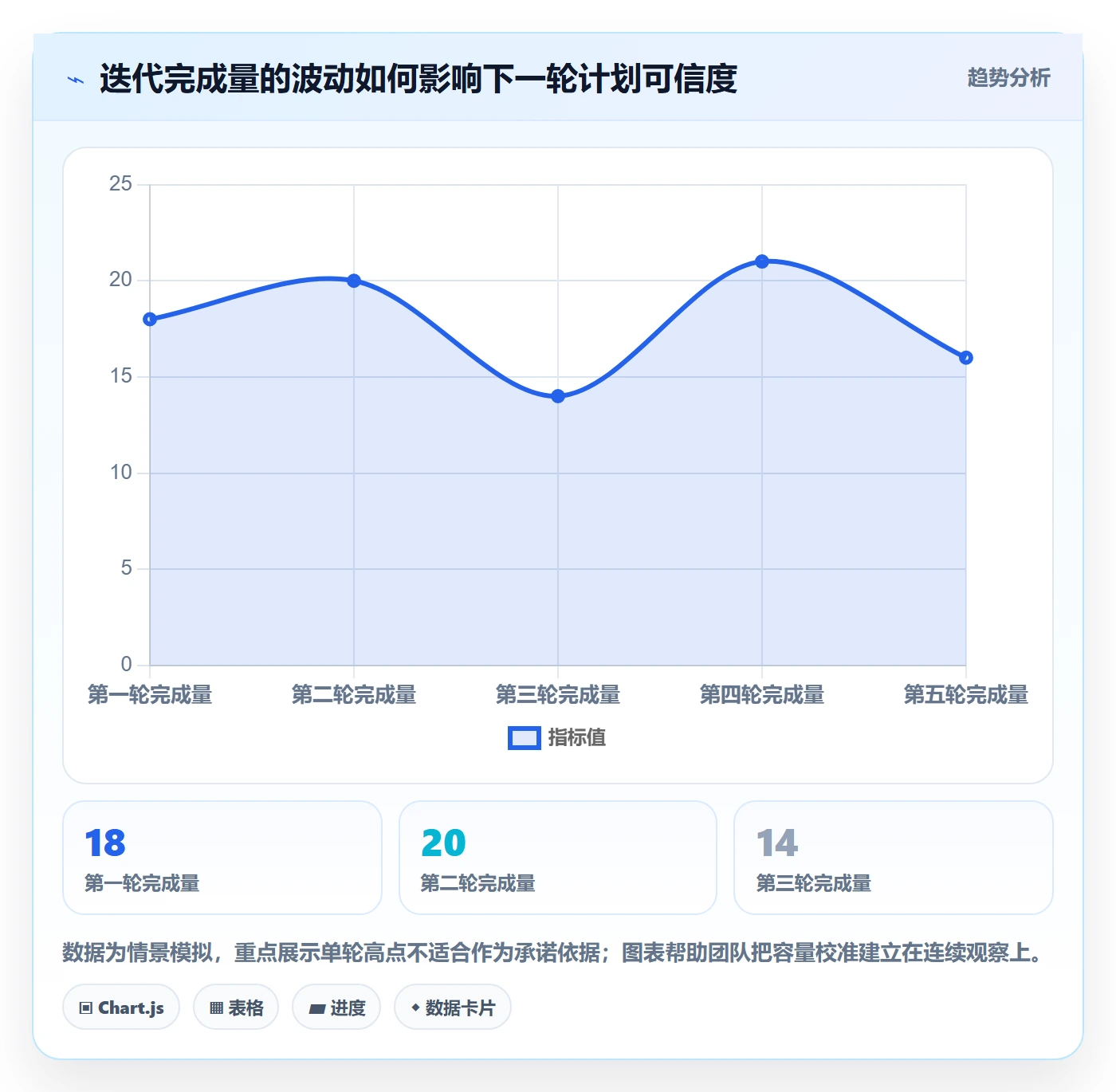
Task: Click the lightning bolt icon beside the title
Action: pos(76,80)
